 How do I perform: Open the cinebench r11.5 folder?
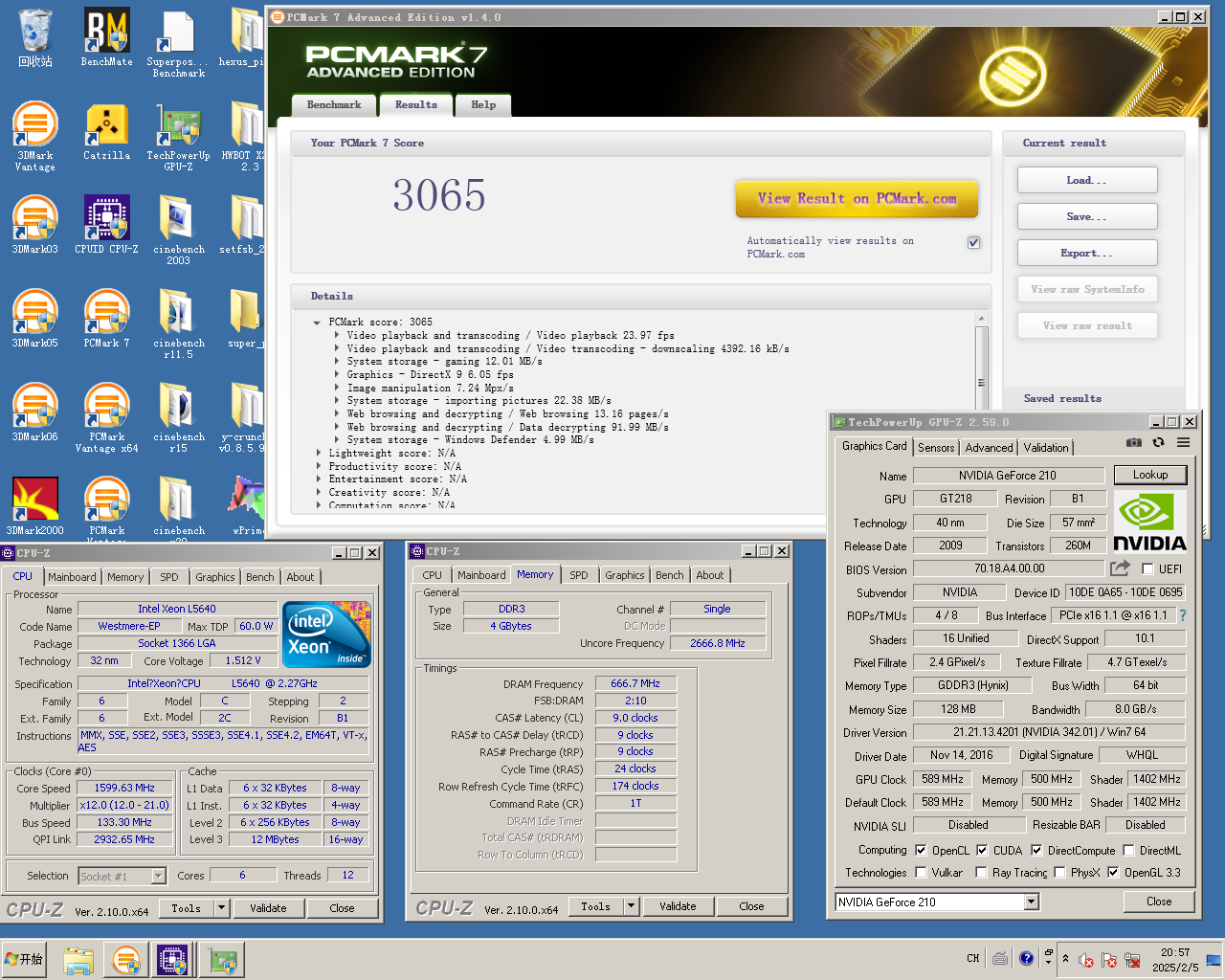(178, 323)
